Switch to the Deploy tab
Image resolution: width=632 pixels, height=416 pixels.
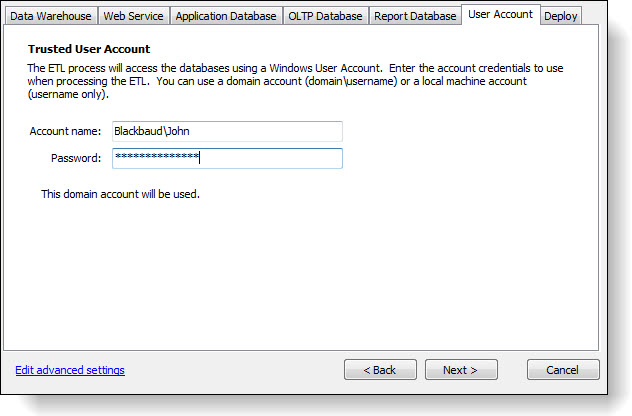[561, 16]
